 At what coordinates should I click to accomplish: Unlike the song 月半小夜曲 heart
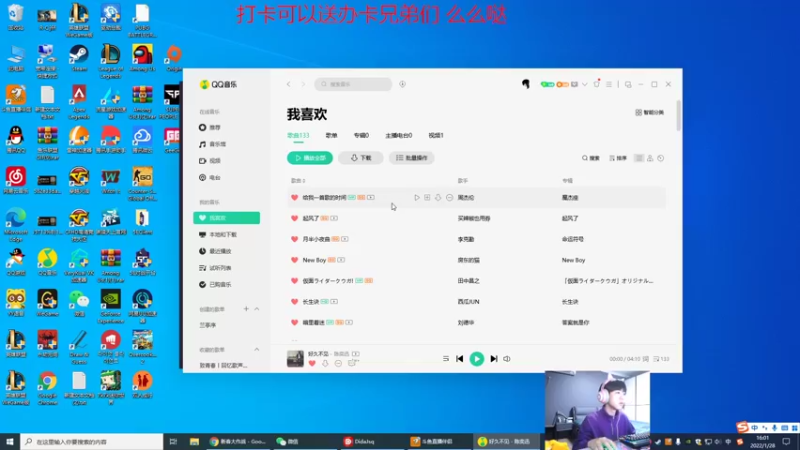pyautogui.click(x=294, y=239)
